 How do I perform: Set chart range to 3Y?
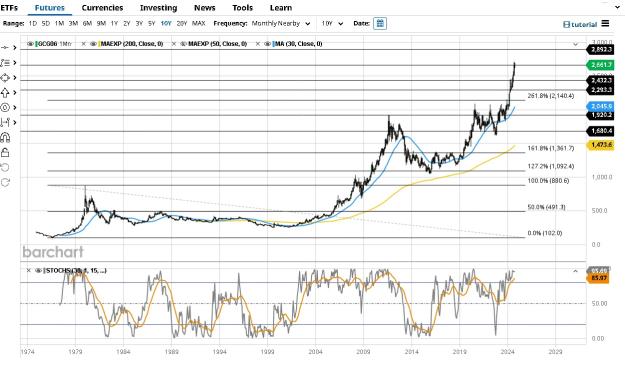(139, 24)
